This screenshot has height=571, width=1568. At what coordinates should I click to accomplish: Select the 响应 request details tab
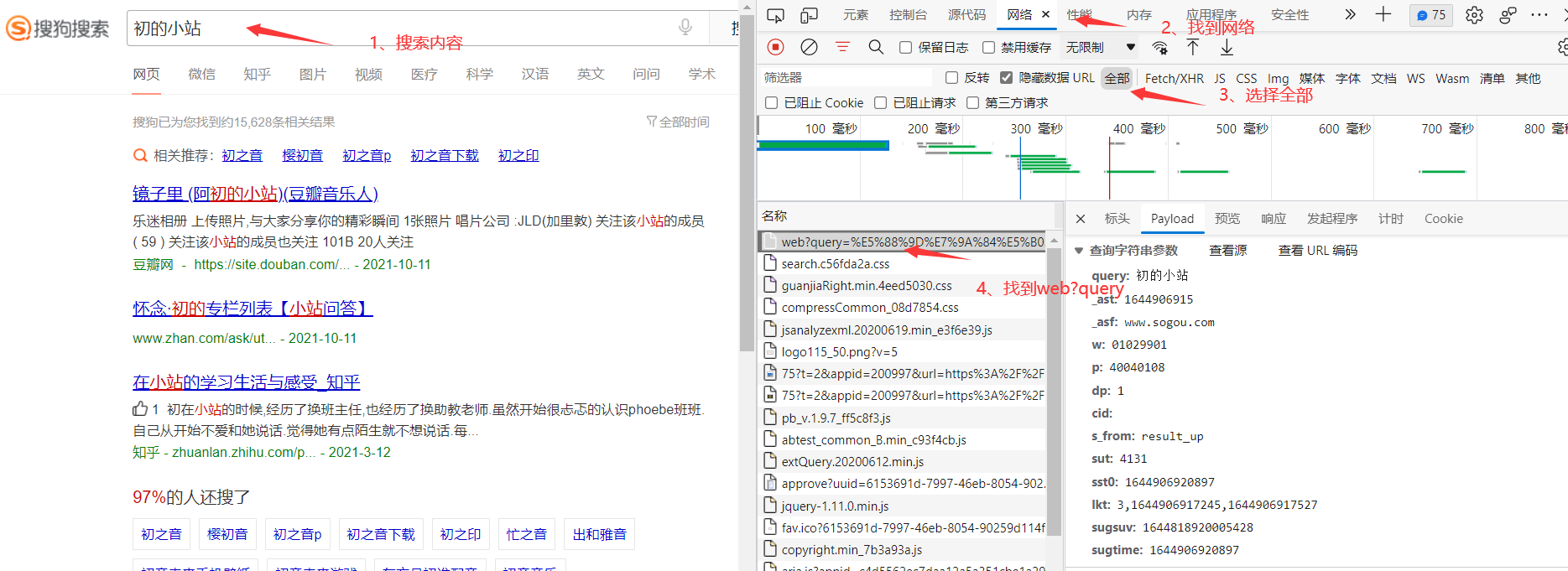(x=1274, y=219)
